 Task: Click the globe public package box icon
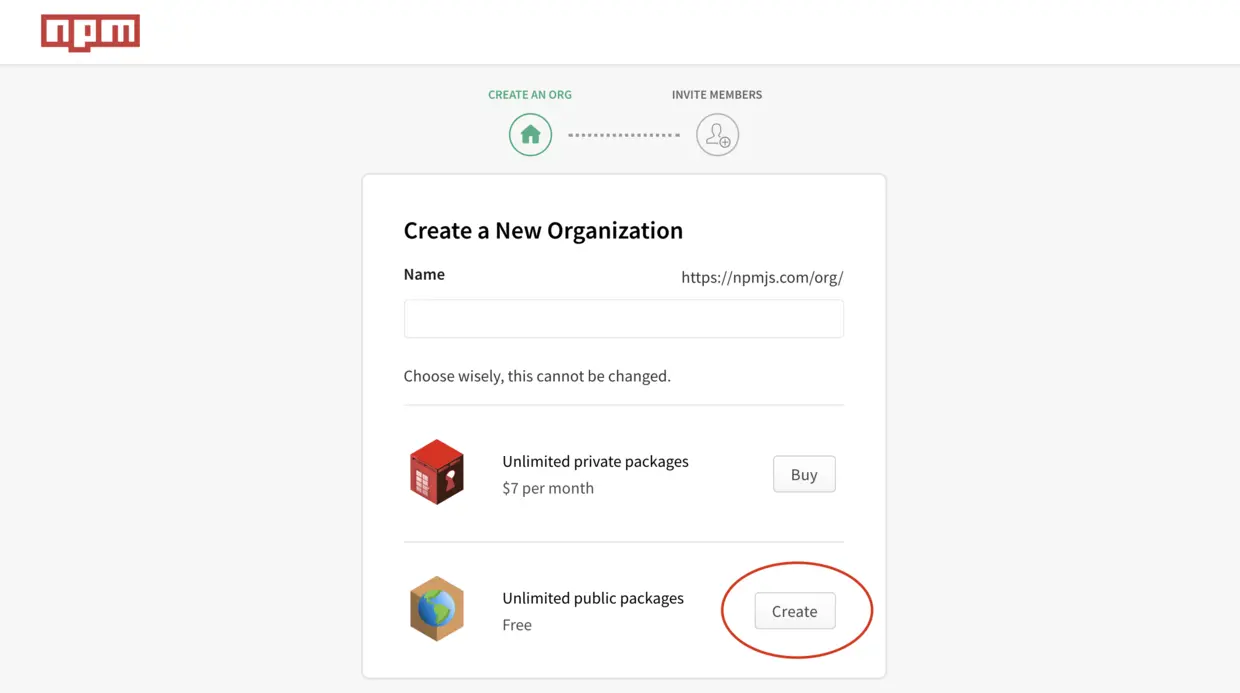[437, 608]
